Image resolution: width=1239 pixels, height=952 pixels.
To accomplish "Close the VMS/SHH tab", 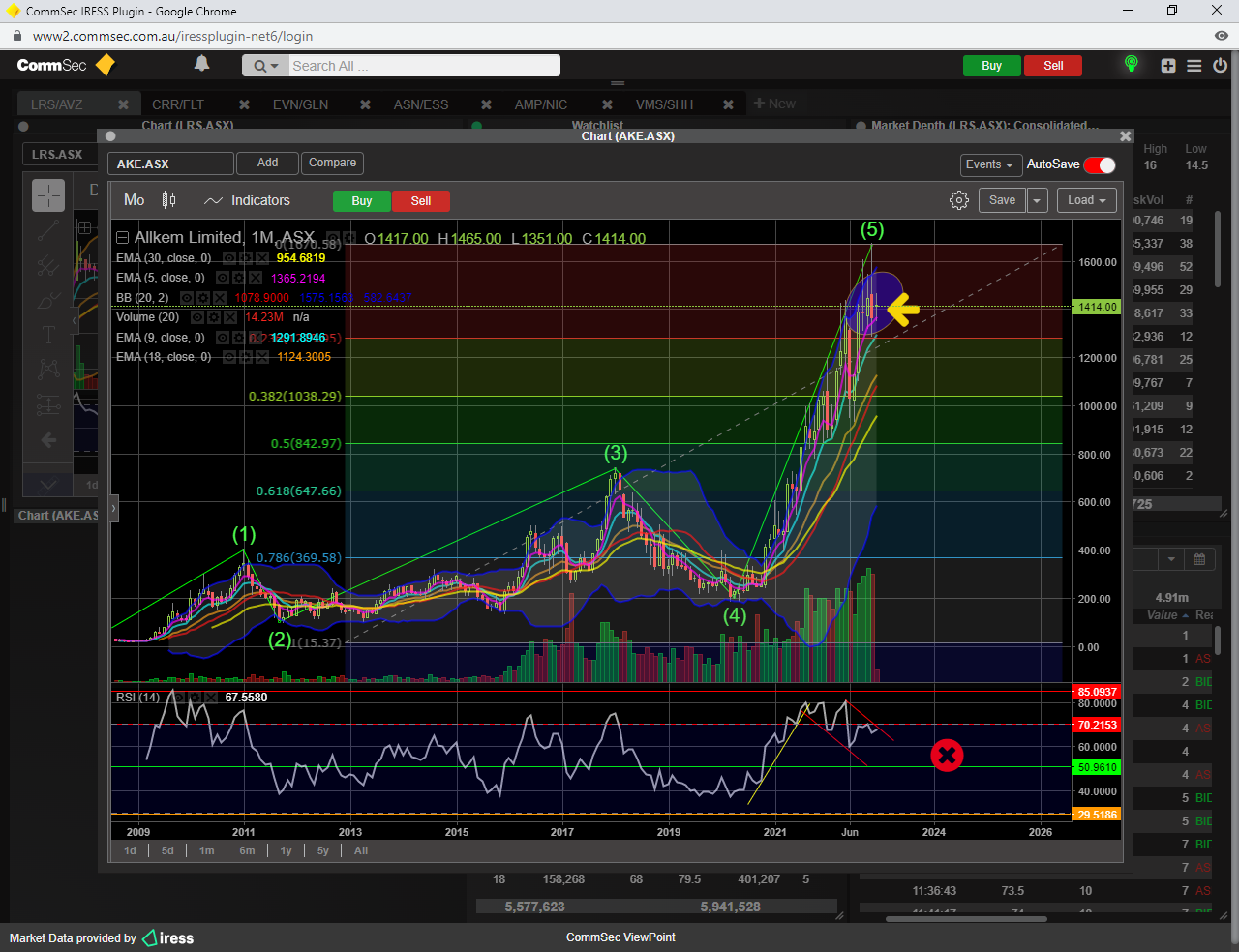I will coord(728,104).
